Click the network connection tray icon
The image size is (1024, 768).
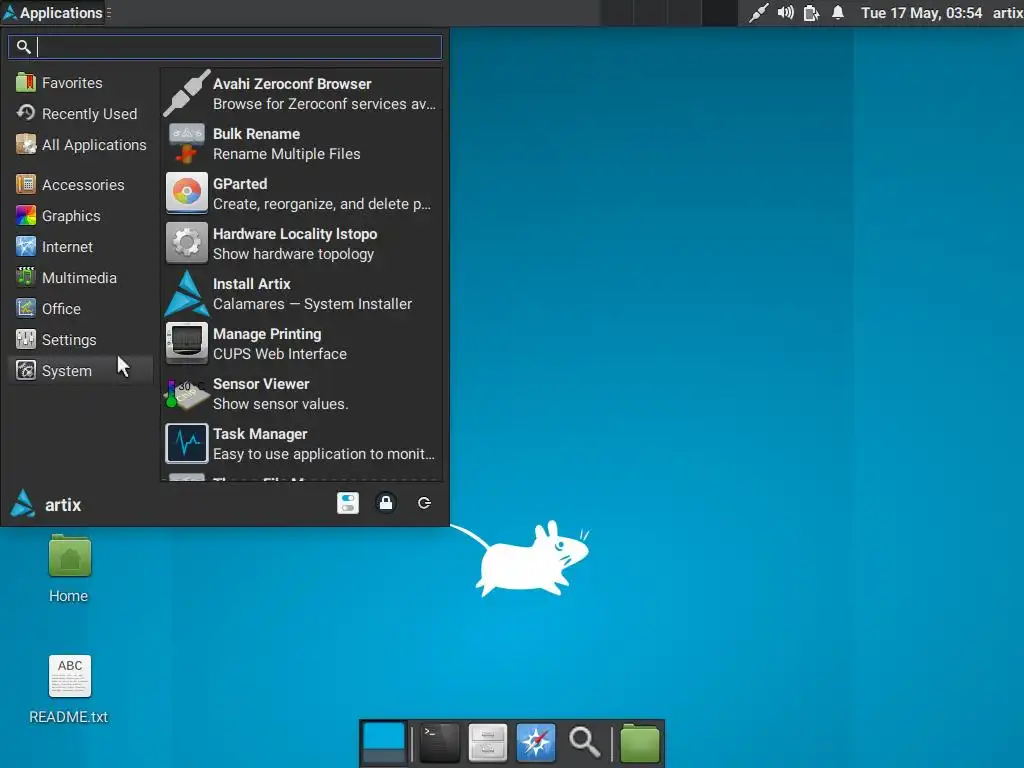tap(758, 12)
